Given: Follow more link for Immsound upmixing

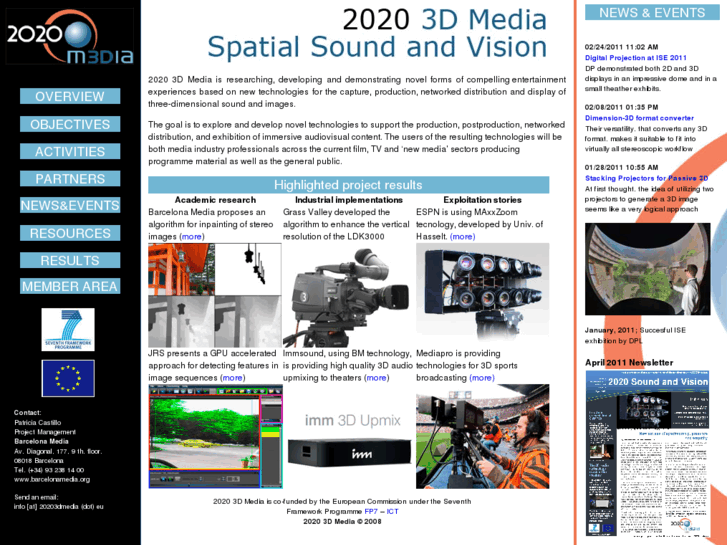Looking at the screenshot, I should 376,378.
